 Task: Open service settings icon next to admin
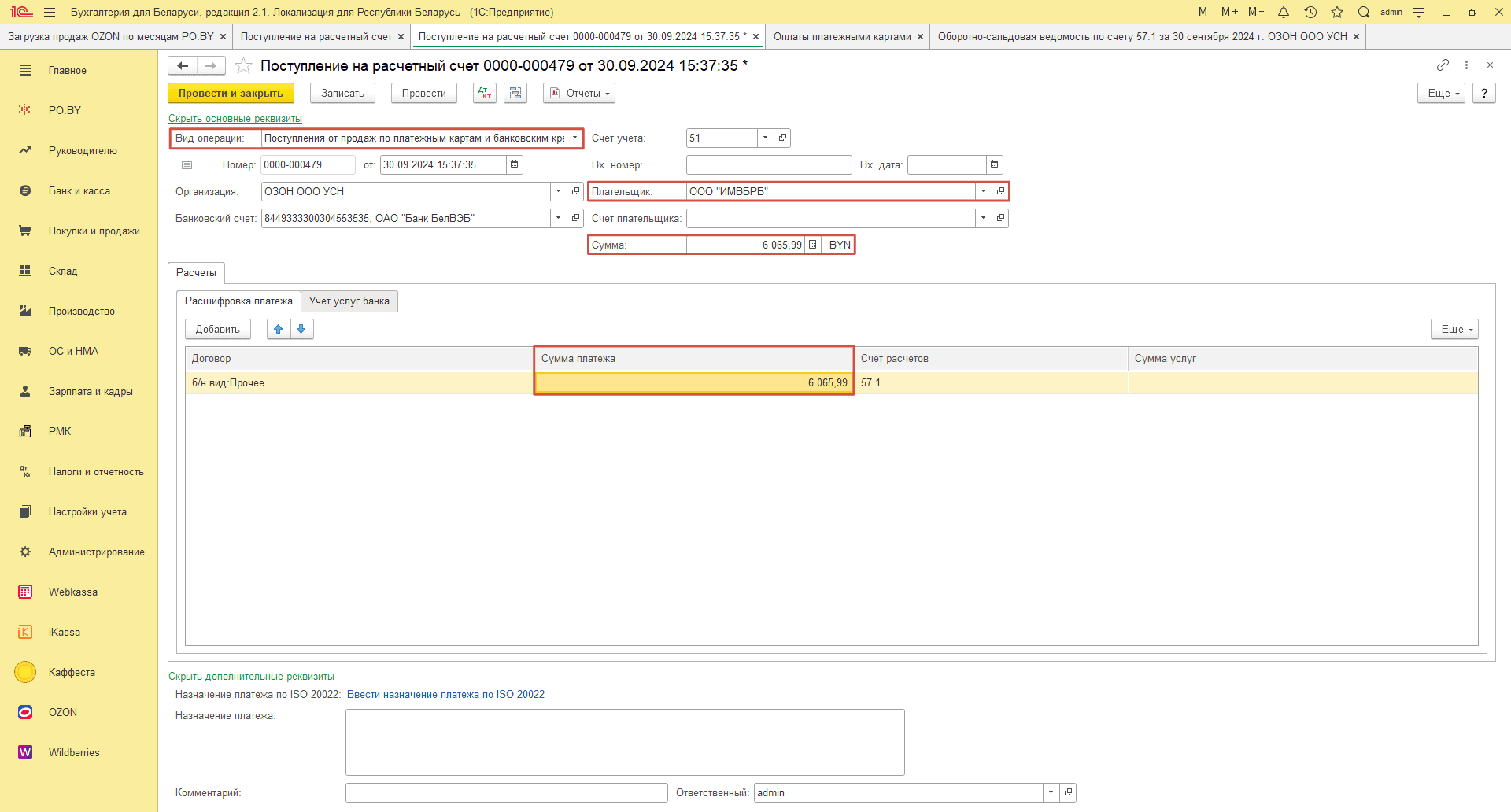tap(1419, 12)
